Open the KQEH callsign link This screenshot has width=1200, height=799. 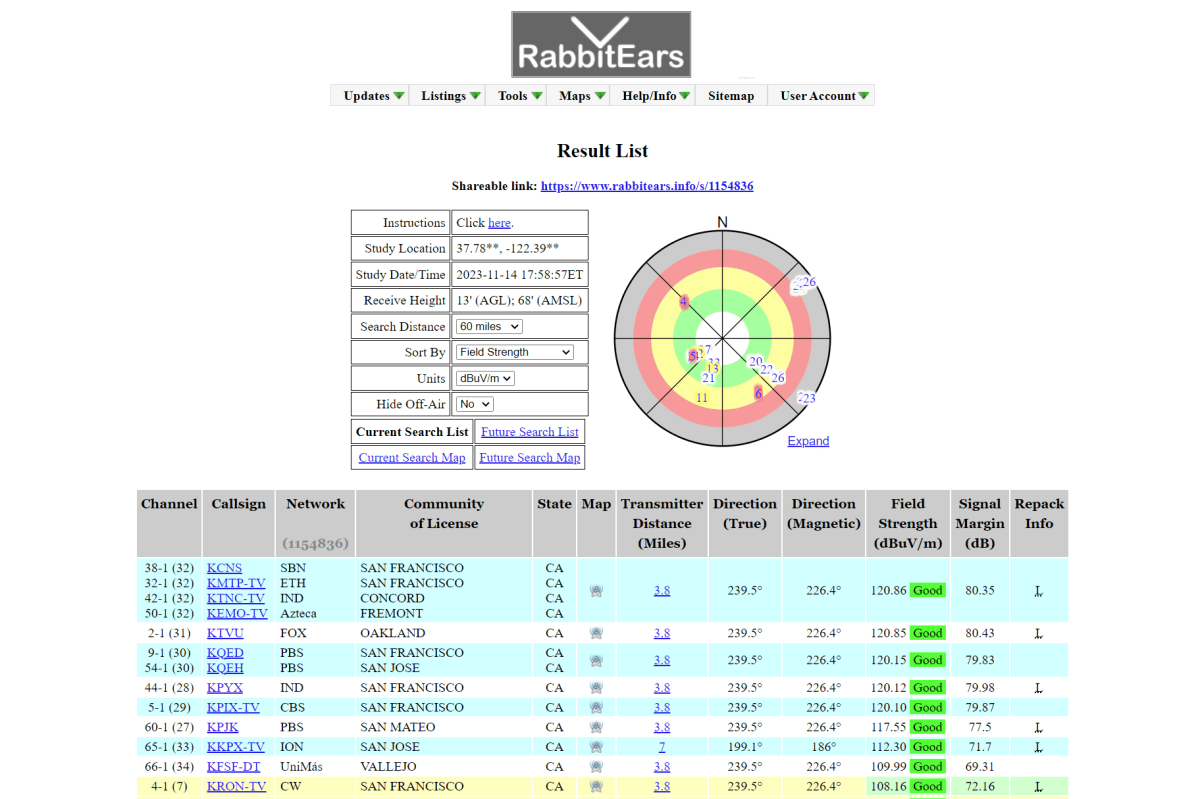[225, 668]
